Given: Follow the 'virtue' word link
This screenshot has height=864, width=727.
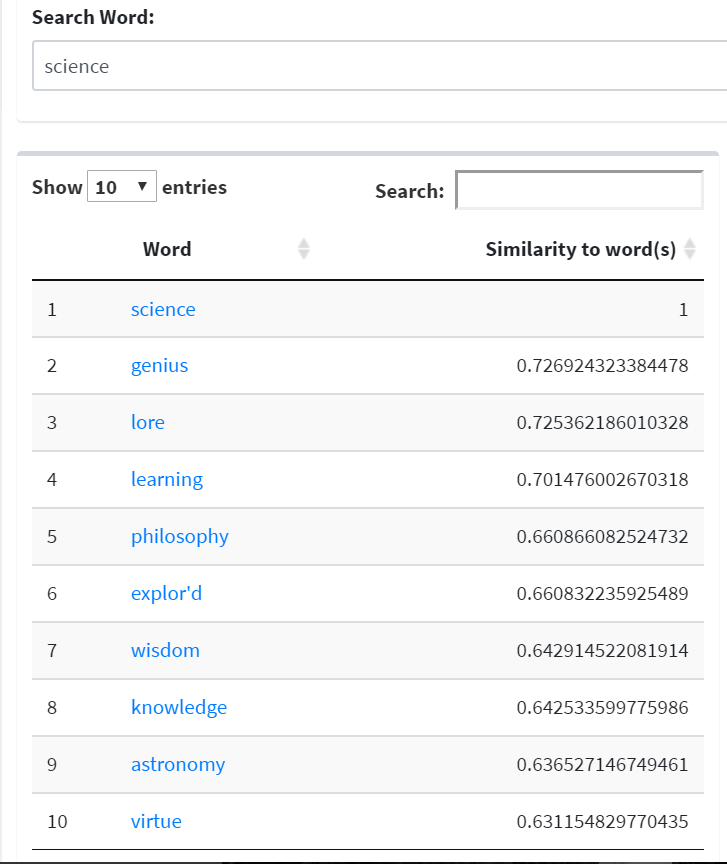Looking at the screenshot, I should (x=156, y=821).
